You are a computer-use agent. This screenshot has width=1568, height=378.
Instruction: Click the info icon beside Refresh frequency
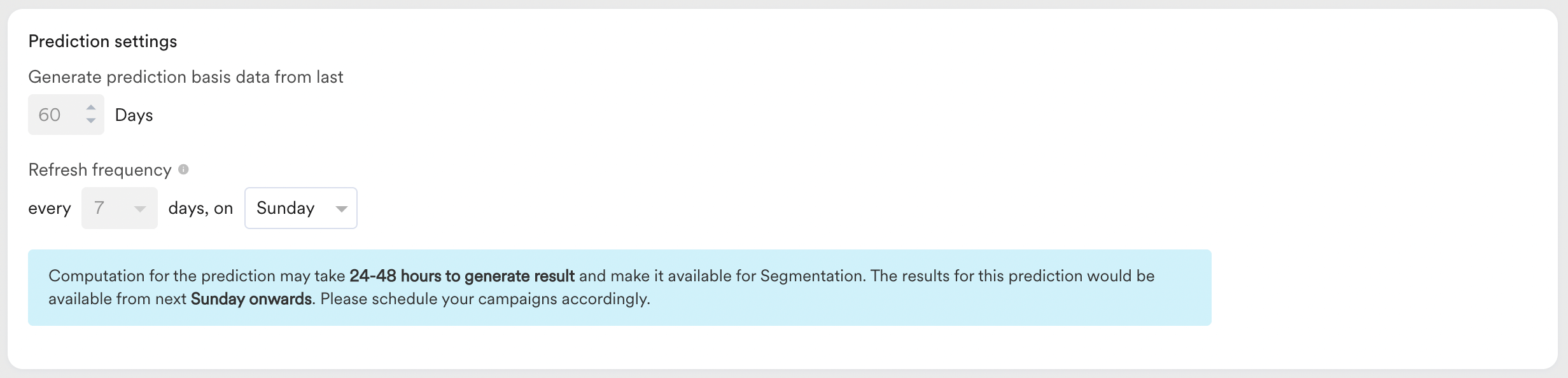183,169
